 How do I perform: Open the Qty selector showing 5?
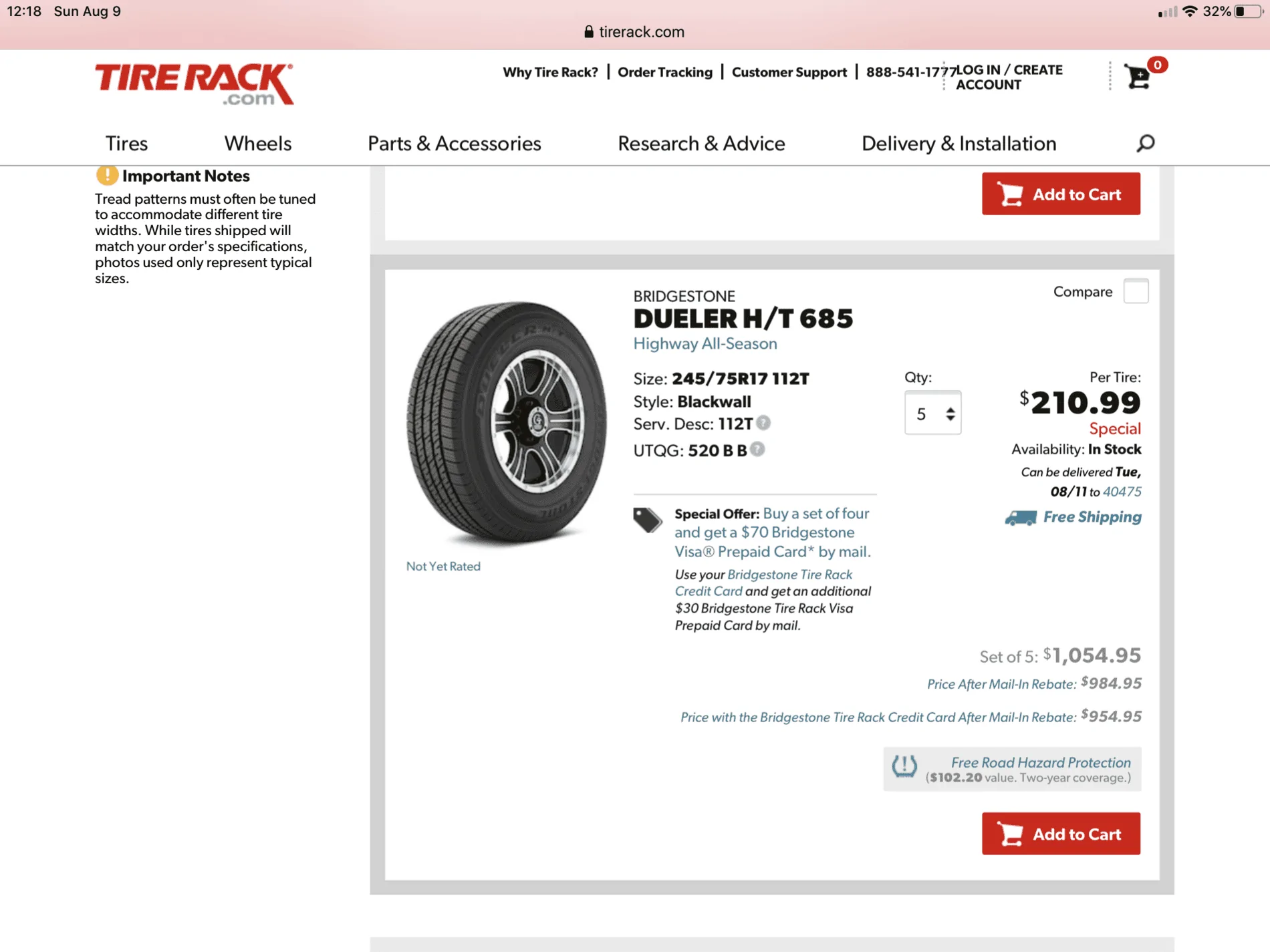tap(932, 413)
